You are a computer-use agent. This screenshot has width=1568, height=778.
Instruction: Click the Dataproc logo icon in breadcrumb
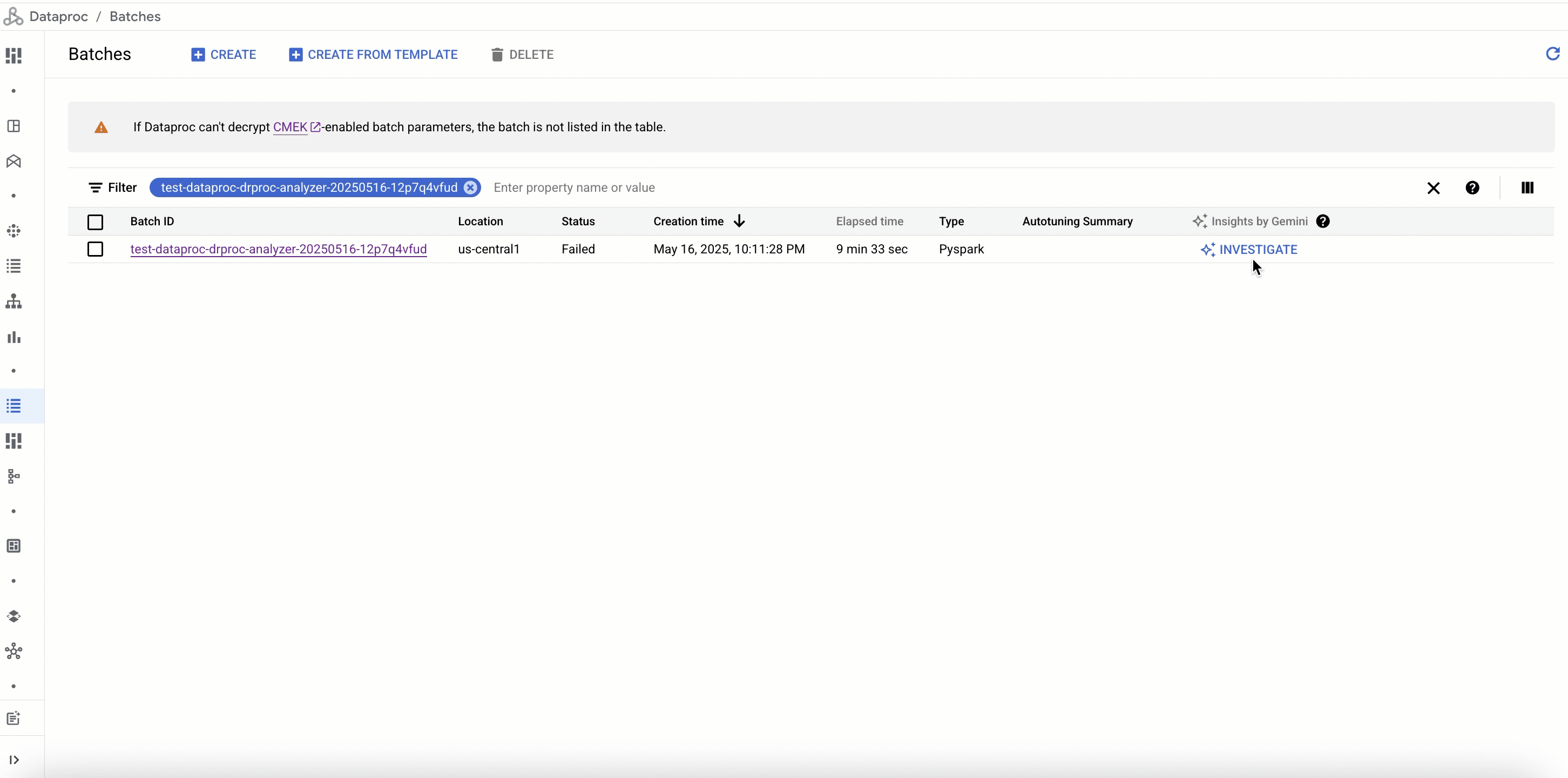(x=13, y=16)
